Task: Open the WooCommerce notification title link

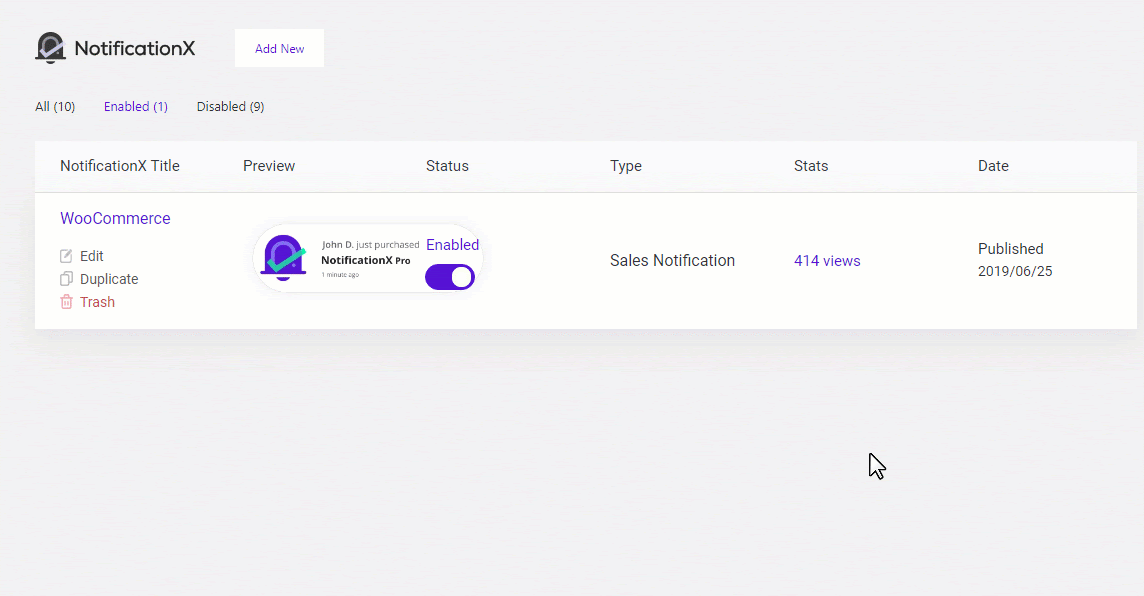Action: (x=115, y=218)
